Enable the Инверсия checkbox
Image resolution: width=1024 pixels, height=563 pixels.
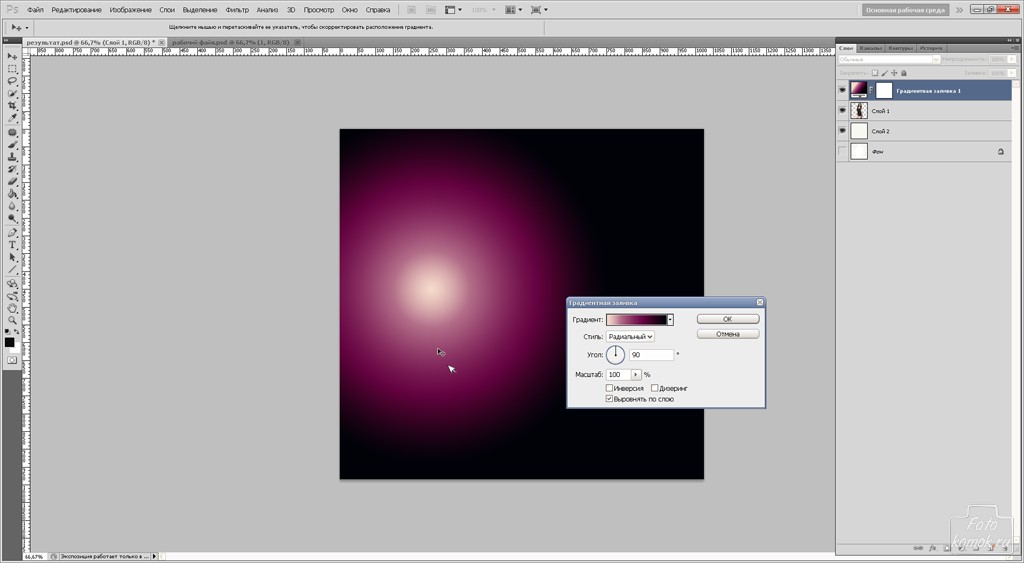click(x=610, y=388)
